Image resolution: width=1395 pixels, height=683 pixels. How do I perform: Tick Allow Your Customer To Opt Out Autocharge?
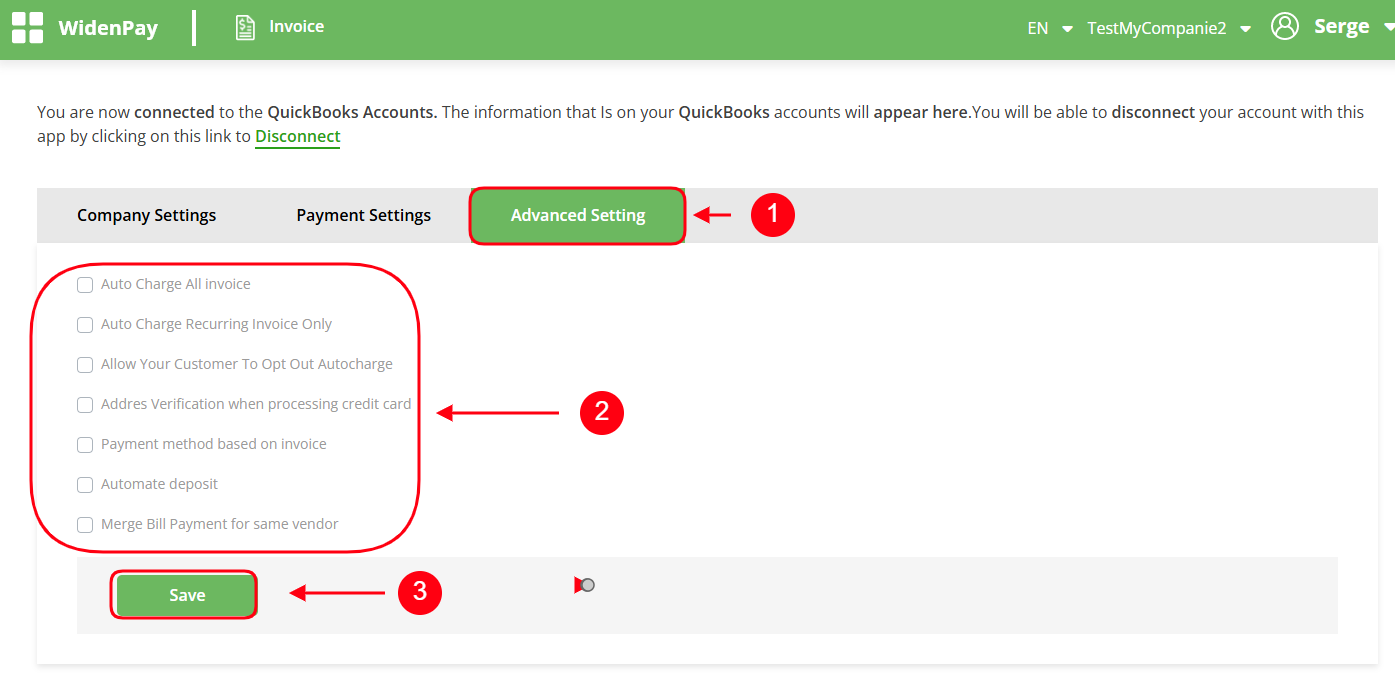click(x=85, y=365)
